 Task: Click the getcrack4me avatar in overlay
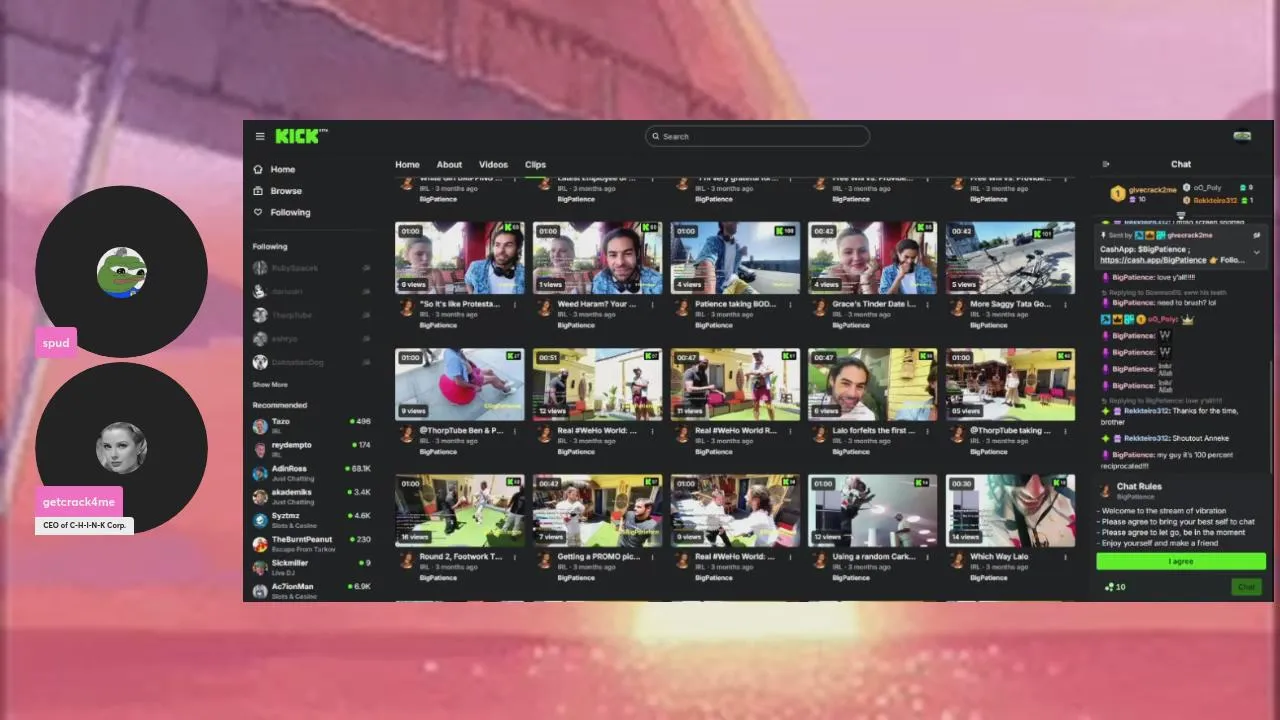[121, 448]
